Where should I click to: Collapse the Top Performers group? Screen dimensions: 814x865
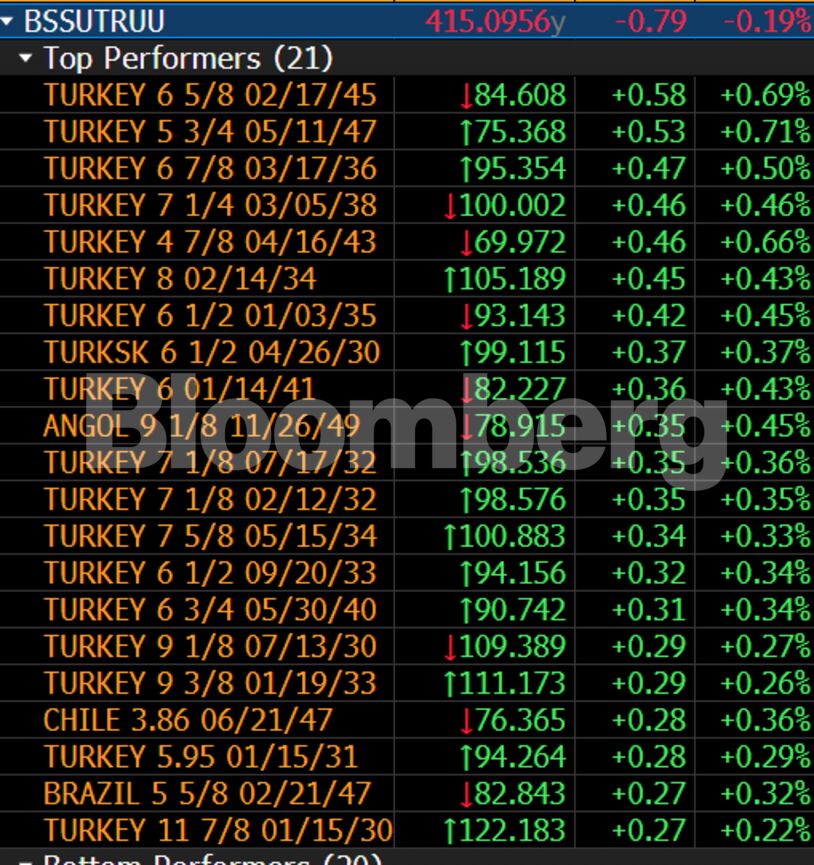26,59
